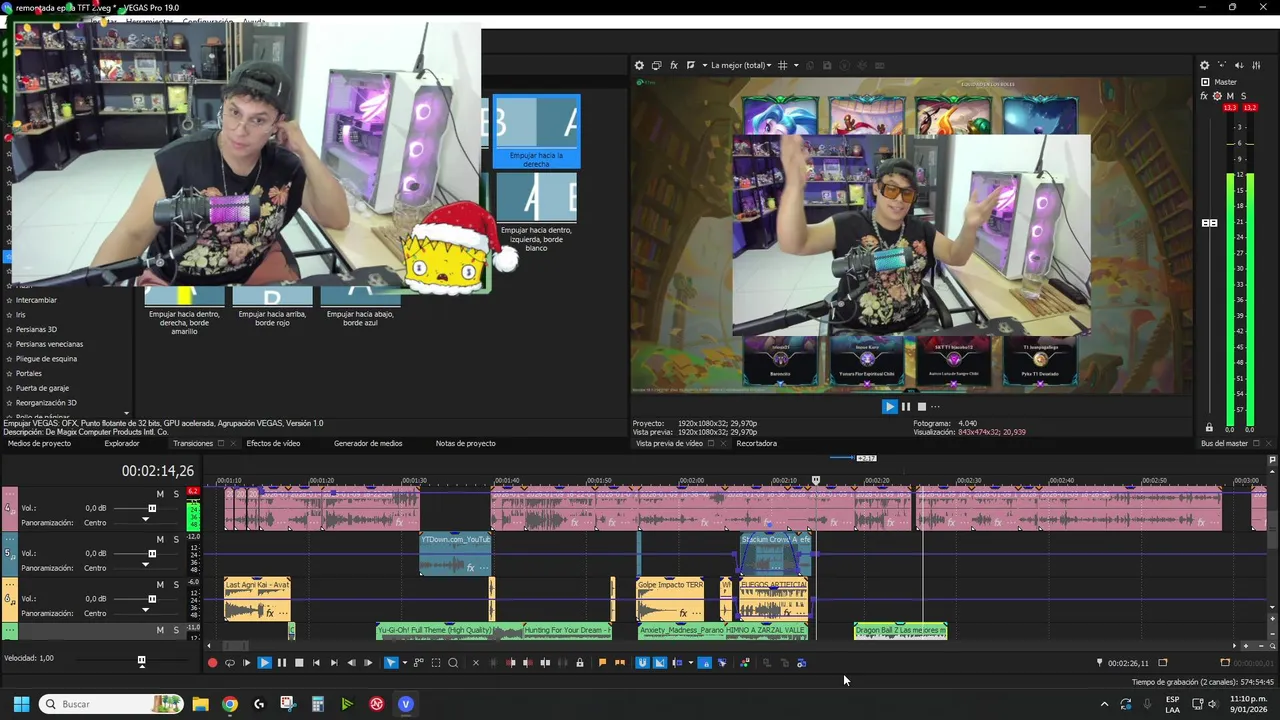Screen dimensions: 1280x720
Task: Select 'Empujar hacia arriba, borde rojo' preset
Action: coord(272,307)
